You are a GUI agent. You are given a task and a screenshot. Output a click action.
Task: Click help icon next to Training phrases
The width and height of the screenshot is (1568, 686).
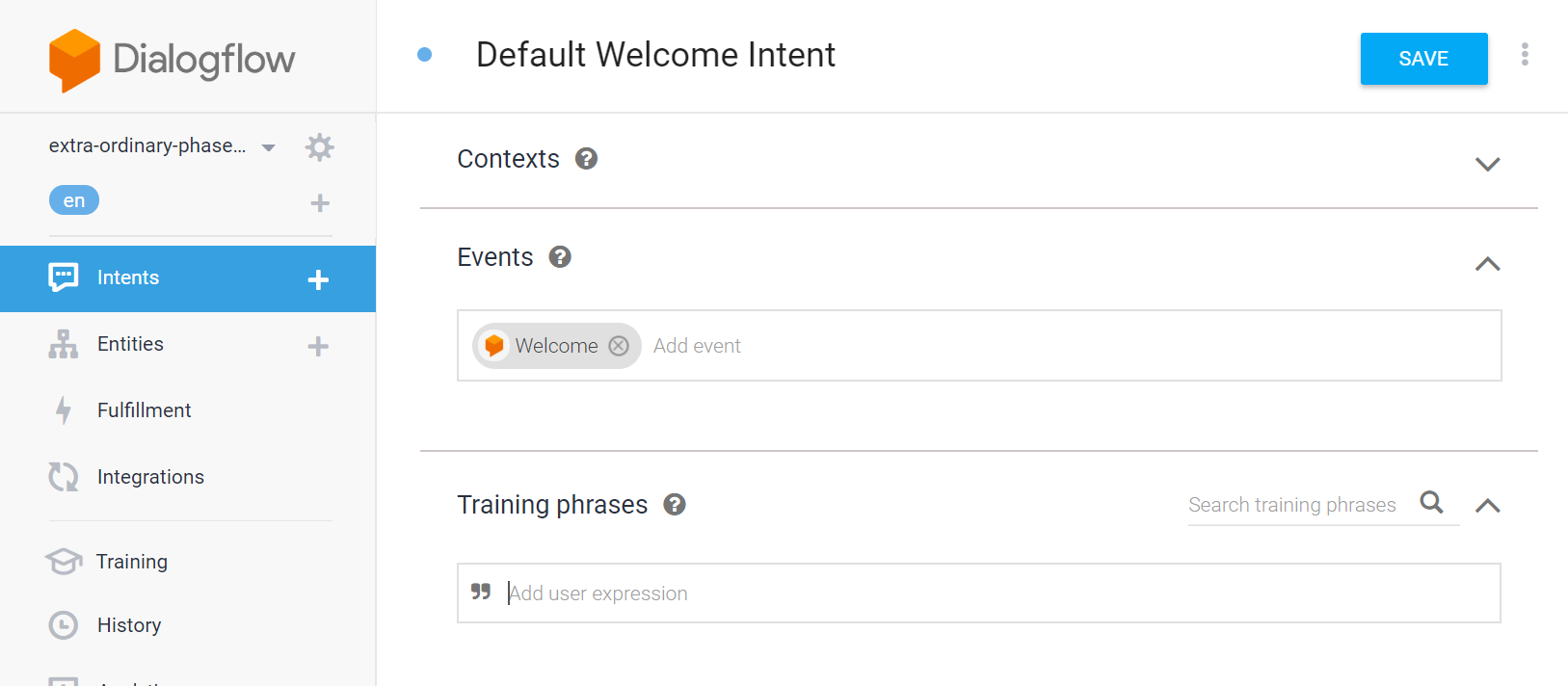point(675,505)
